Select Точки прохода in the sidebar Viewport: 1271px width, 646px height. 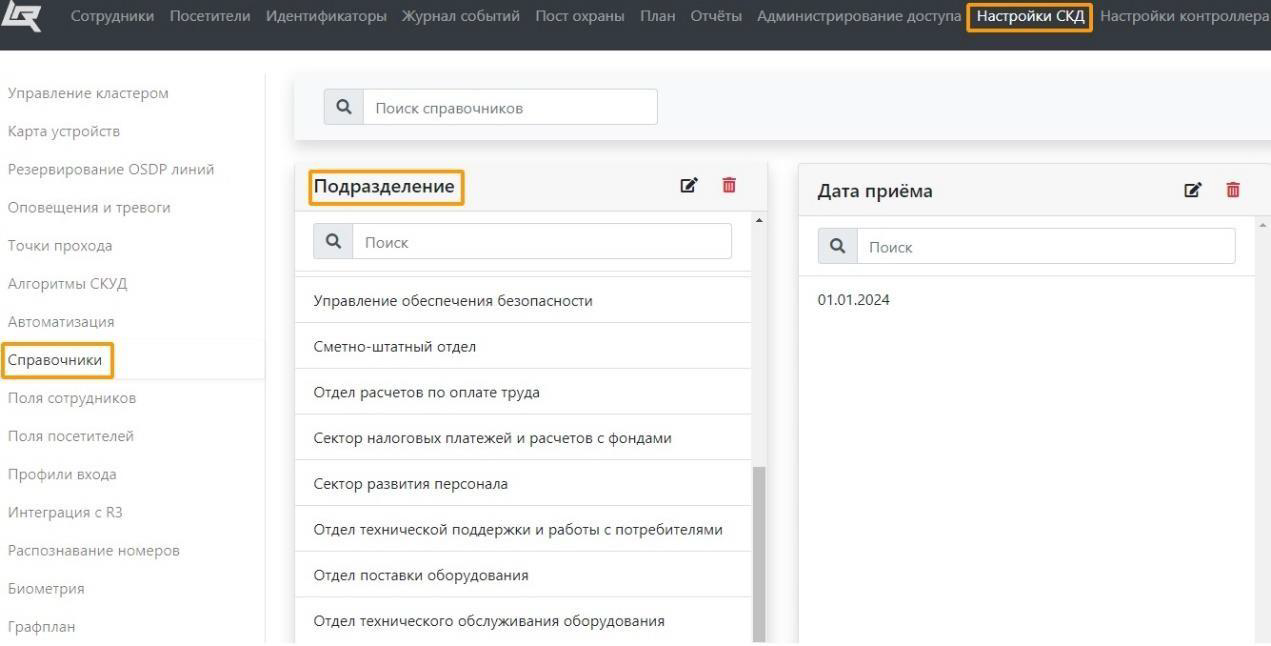coord(60,246)
